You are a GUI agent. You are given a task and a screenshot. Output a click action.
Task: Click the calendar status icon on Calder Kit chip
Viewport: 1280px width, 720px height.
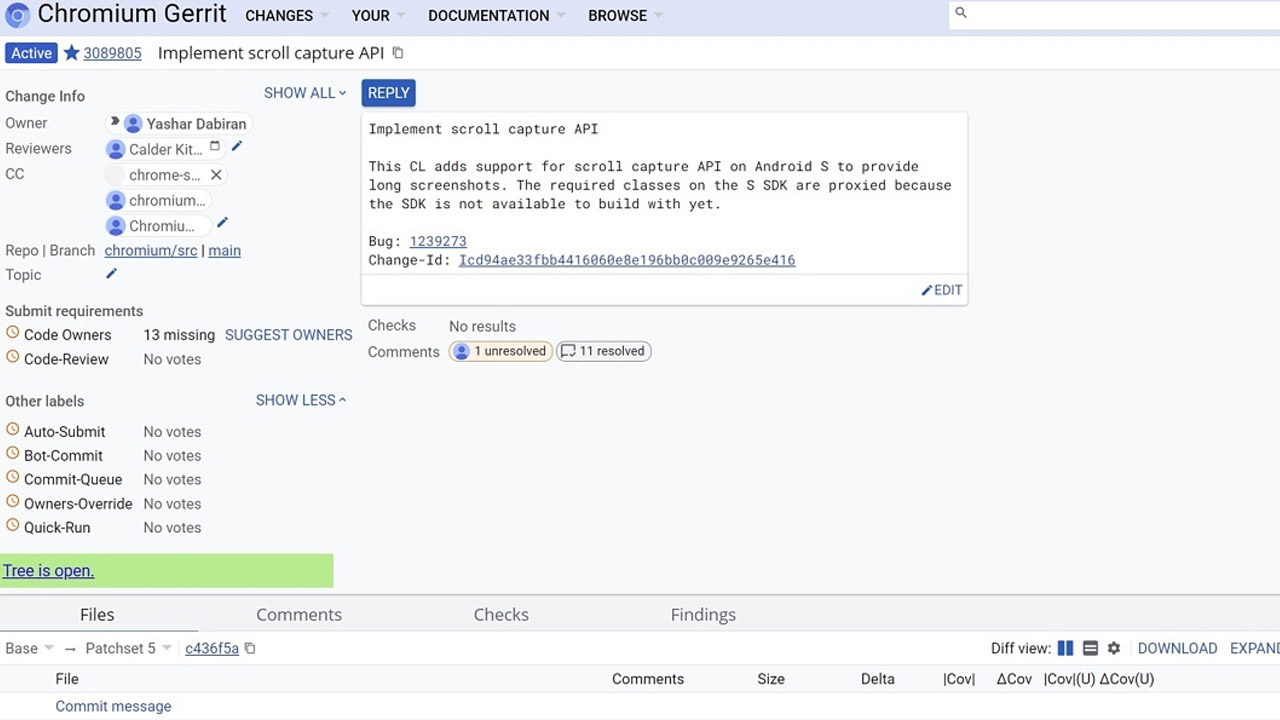214,146
